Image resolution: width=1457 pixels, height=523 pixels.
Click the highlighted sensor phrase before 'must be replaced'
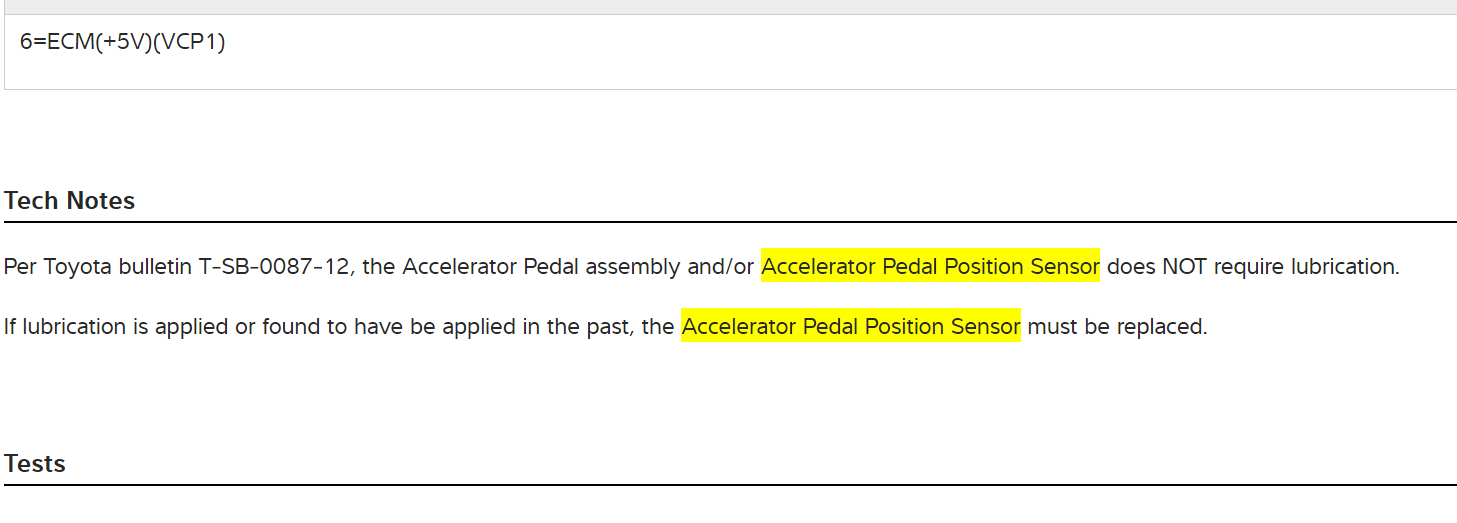[x=851, y=327]
